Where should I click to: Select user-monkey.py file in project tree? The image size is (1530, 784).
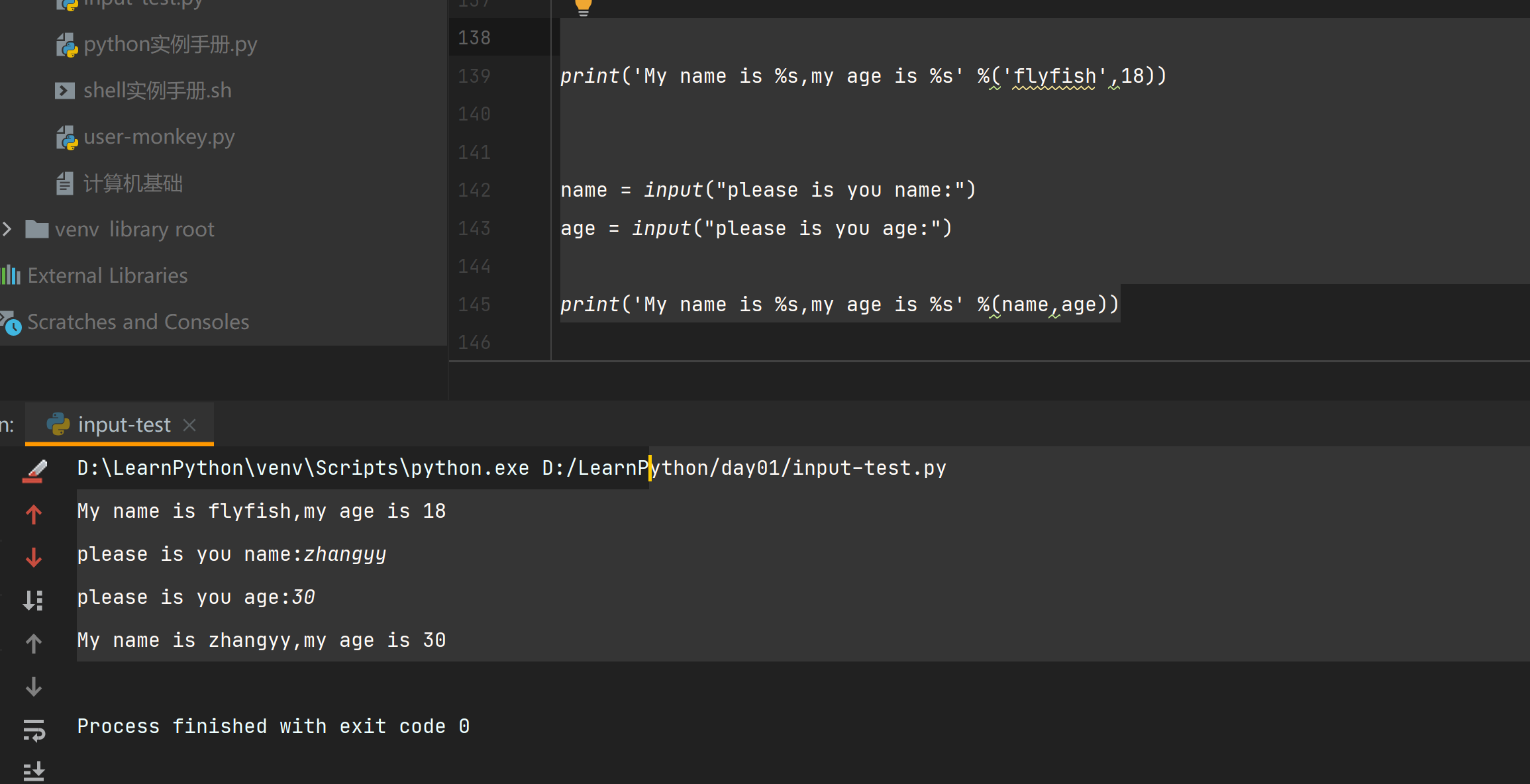(x=159, y=137)
